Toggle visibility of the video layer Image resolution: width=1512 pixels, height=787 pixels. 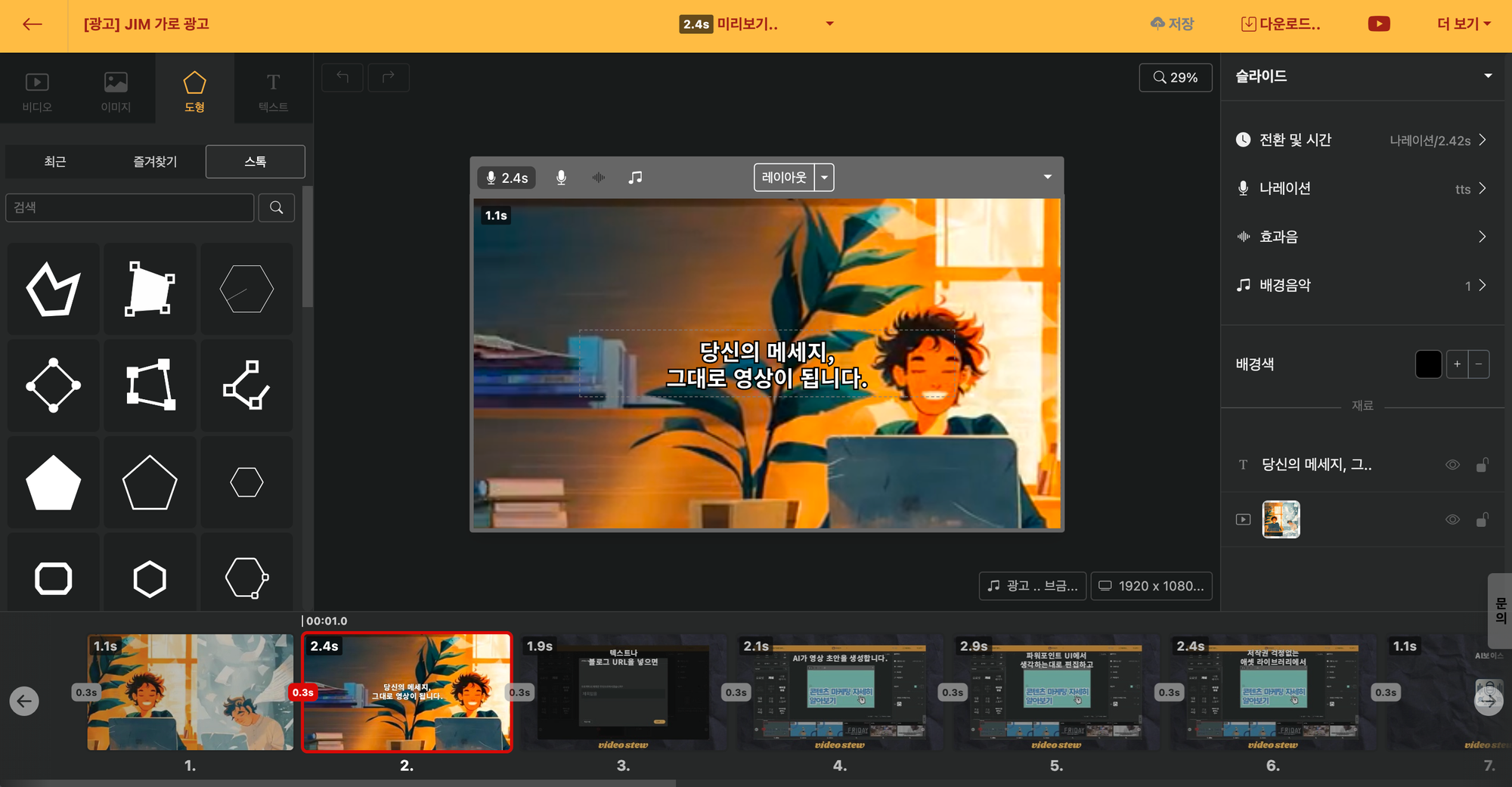tap(1452, 519)
